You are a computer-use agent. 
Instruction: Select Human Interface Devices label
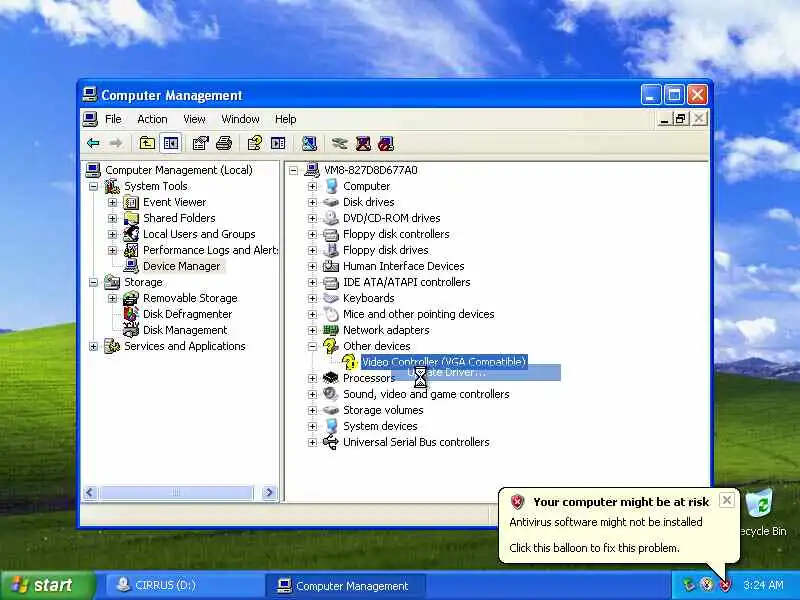[x=404, y=266]
